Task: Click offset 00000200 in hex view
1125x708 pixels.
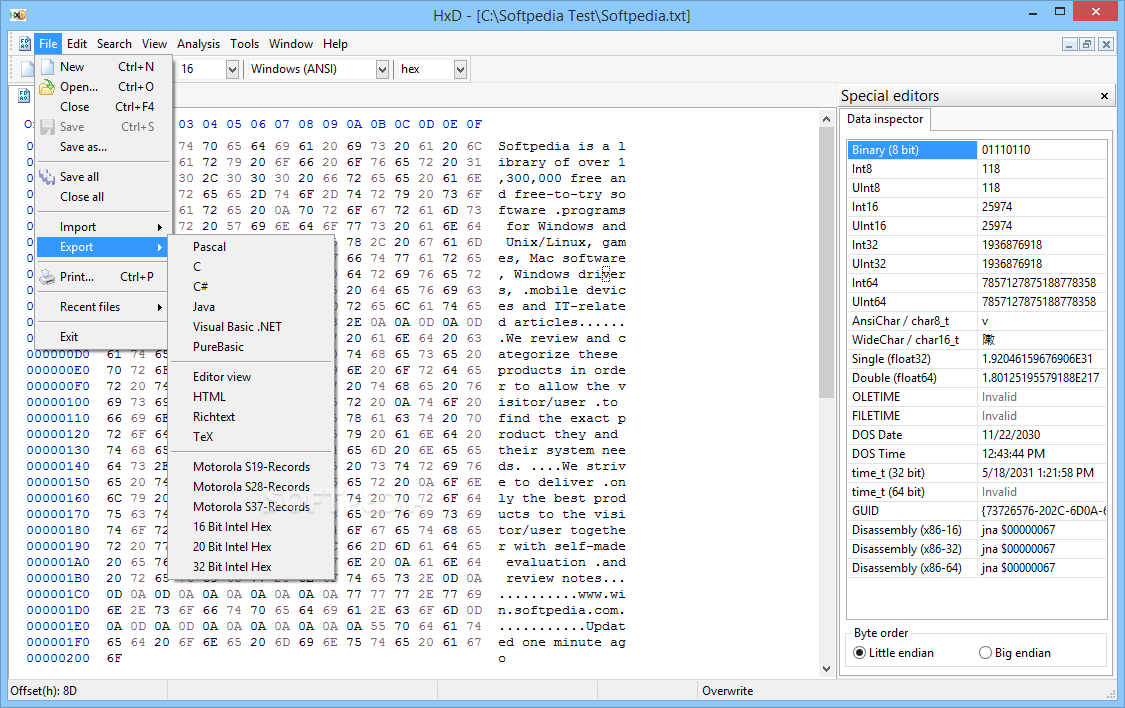Action: [x=58, y=659]
